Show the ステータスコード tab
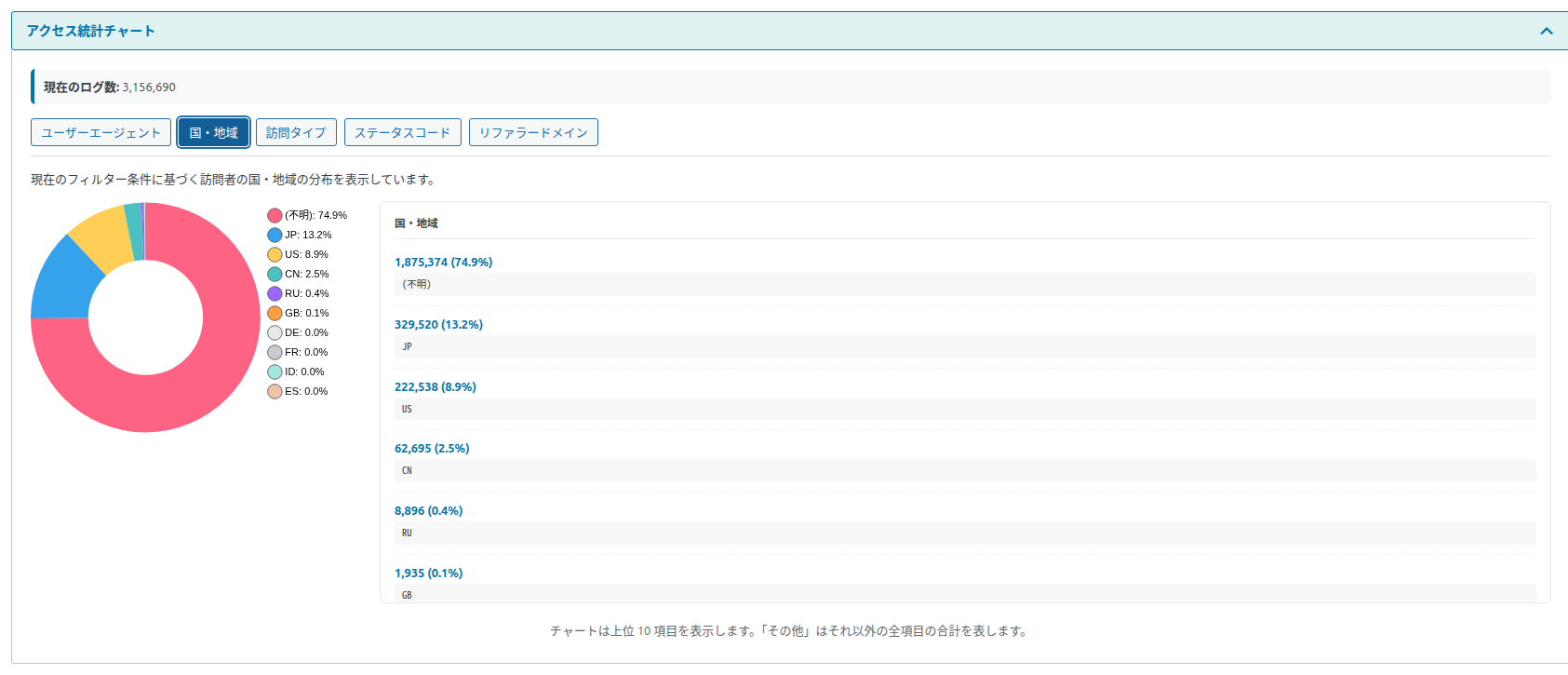 (x=402, y=132)
